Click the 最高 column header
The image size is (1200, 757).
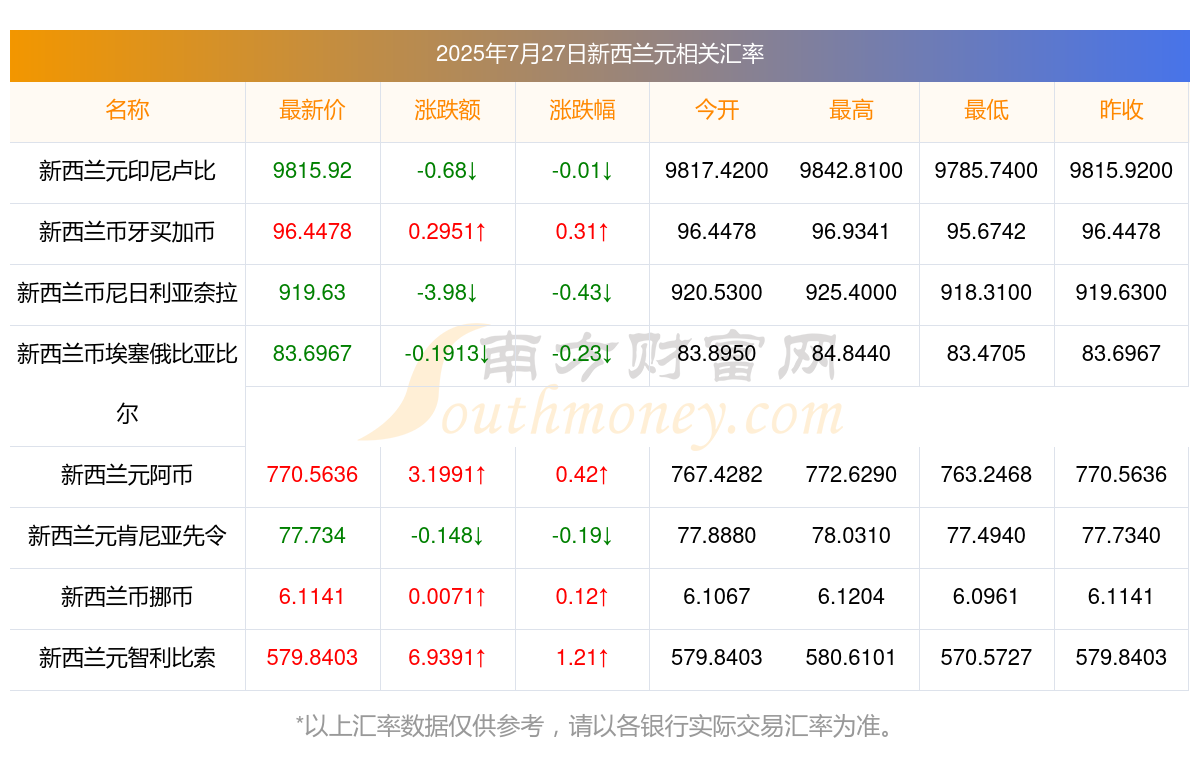(851, 110)
